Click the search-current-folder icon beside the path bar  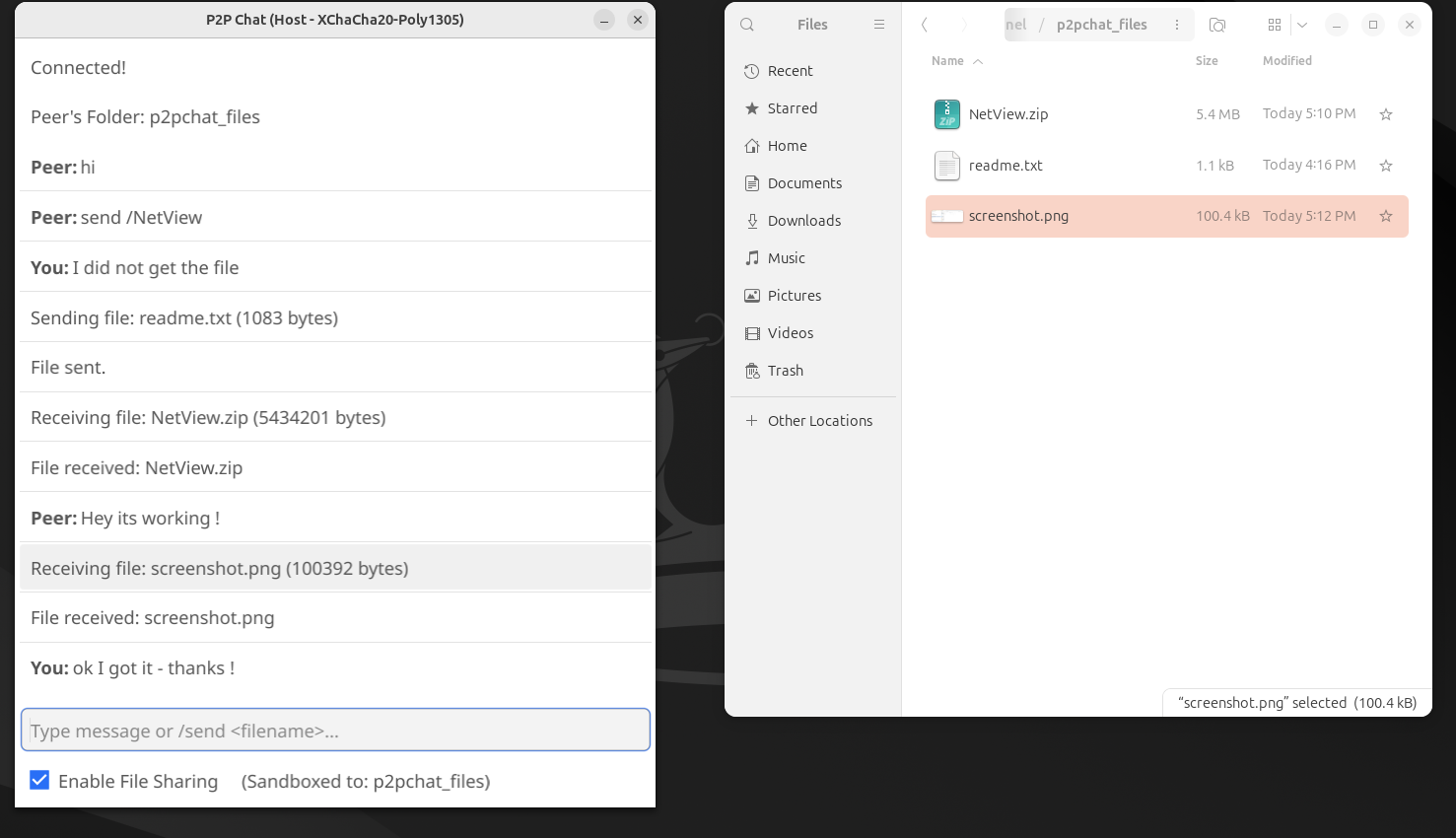click(x=1217, y=25)
